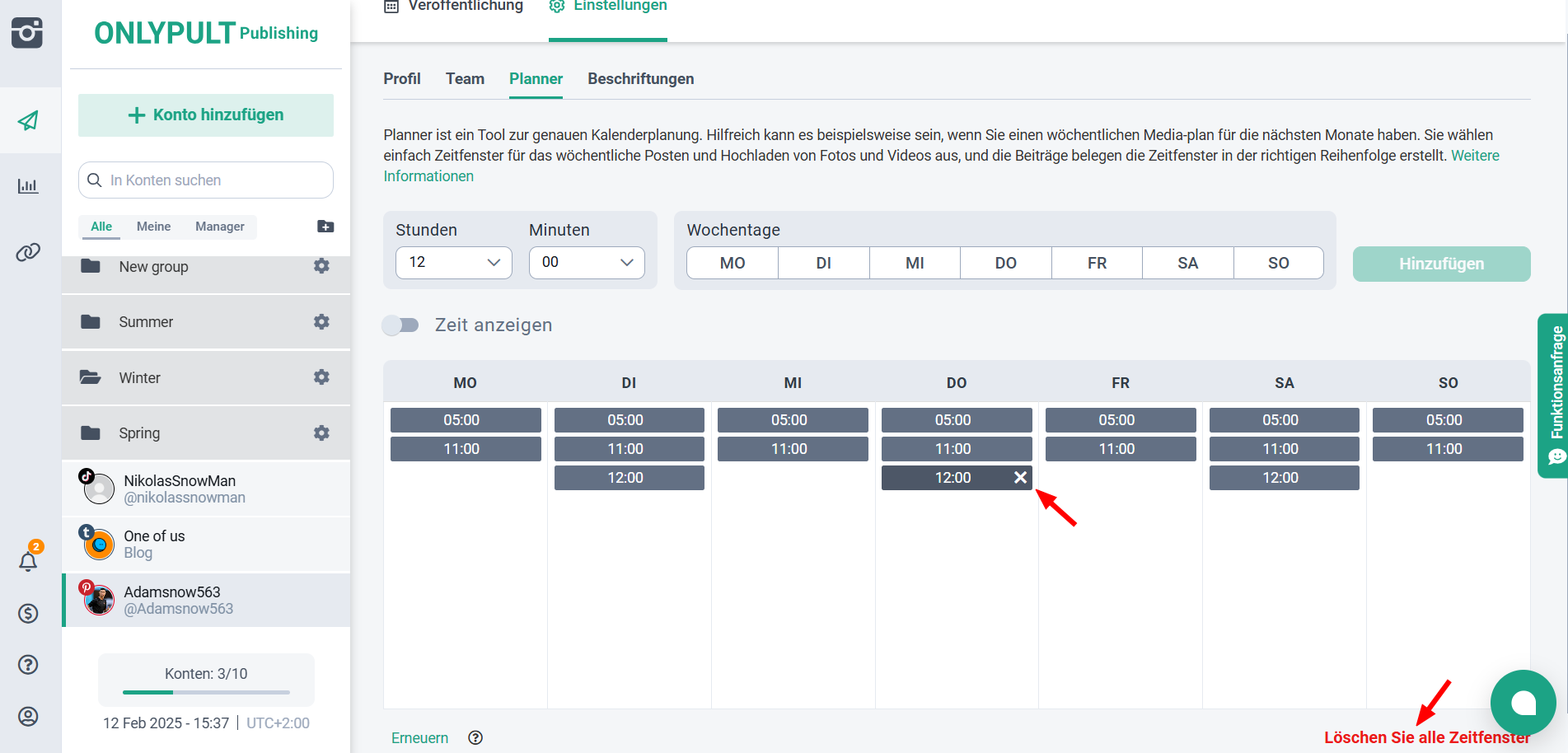The width and height of the screenshot is (1568, 753).
Task: Switch to the Profil tab
Action: [402, 79]
